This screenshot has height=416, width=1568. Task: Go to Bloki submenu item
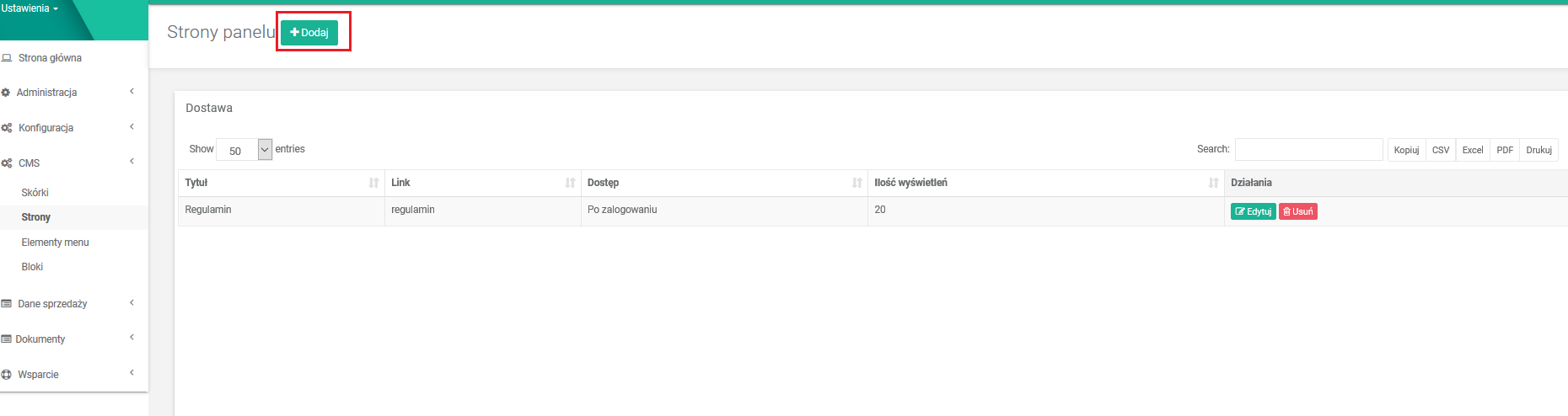[x=32, y=267]
